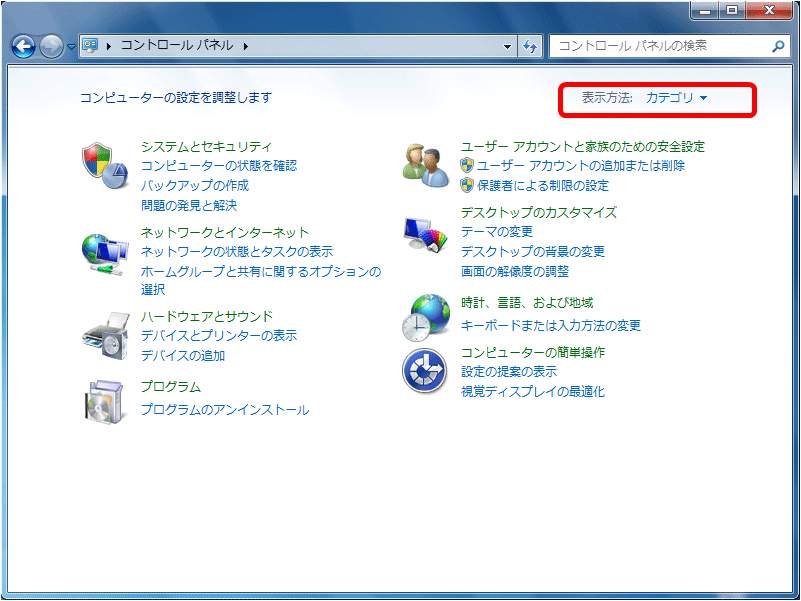The width and height of the screenshot is (801, 601).
Task: Open 設定の提案の表示 link
Action: [509, 372]
